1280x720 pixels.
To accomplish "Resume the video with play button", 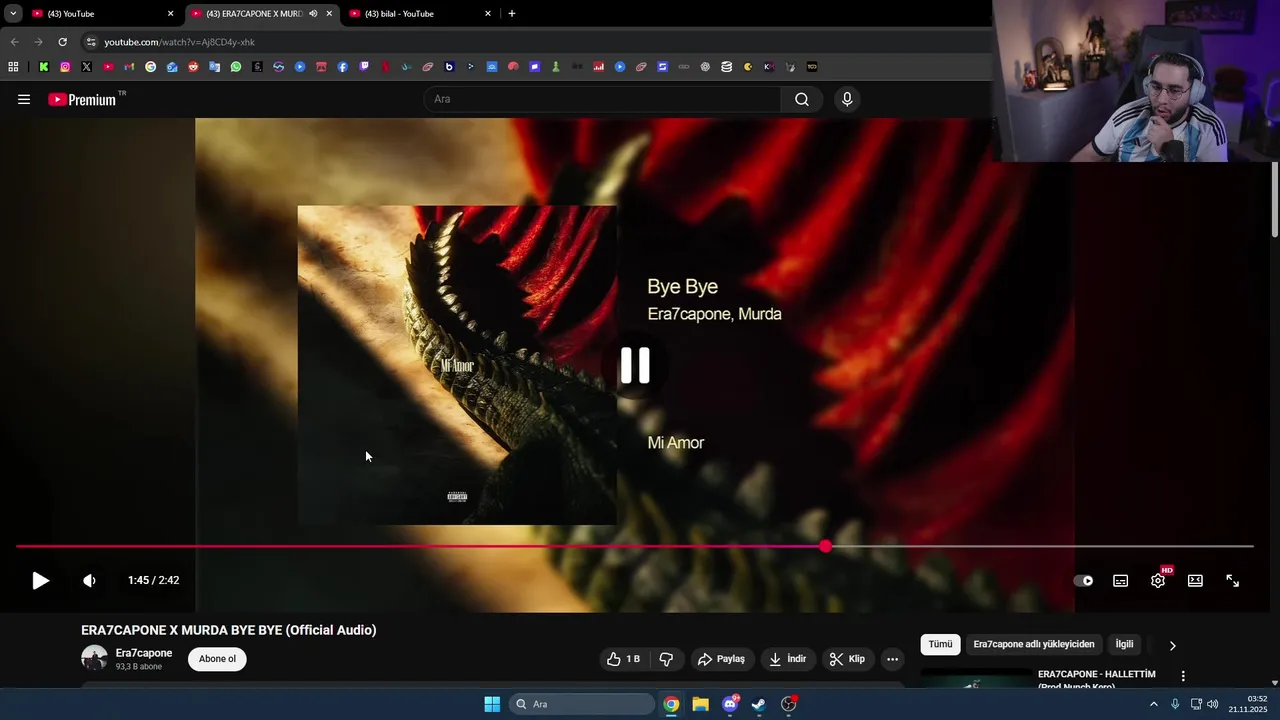I will point(40,580).
